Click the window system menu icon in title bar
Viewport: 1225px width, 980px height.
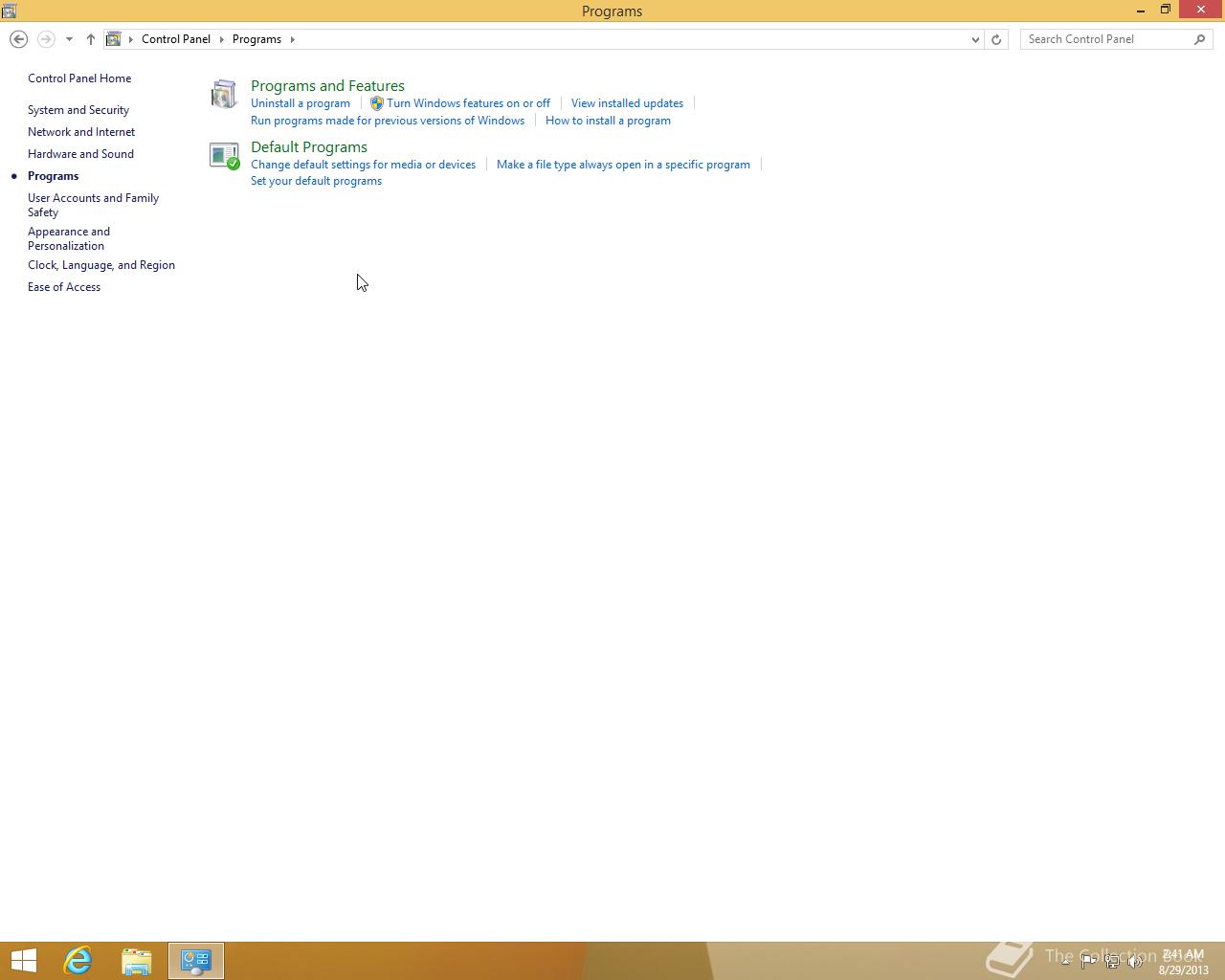(x=9, y=11)
